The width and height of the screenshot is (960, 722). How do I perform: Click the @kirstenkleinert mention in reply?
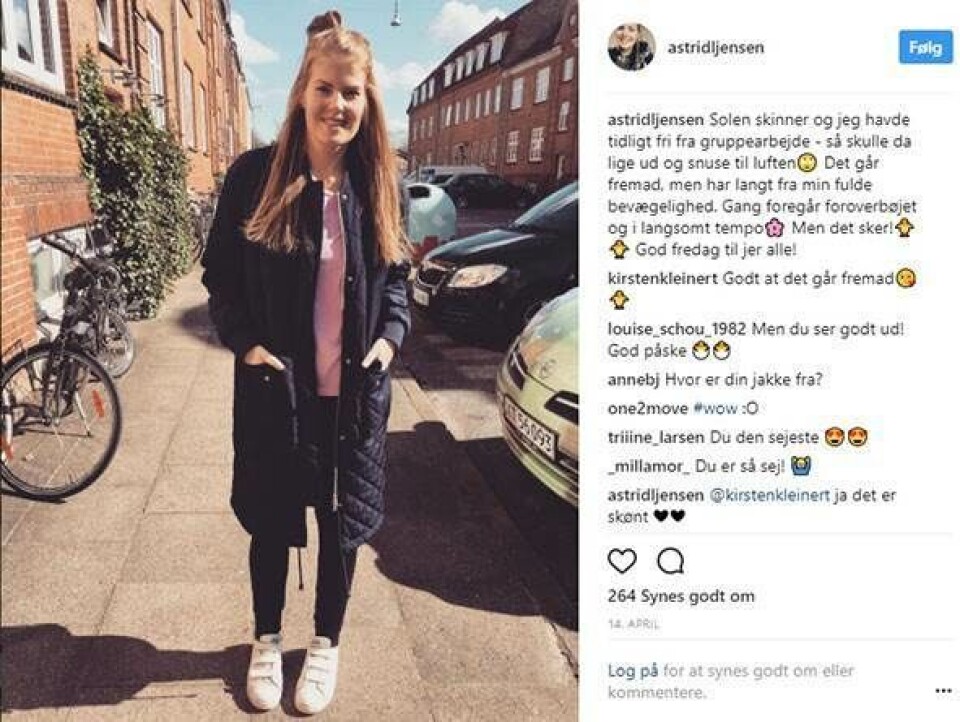tap(769, 495)
